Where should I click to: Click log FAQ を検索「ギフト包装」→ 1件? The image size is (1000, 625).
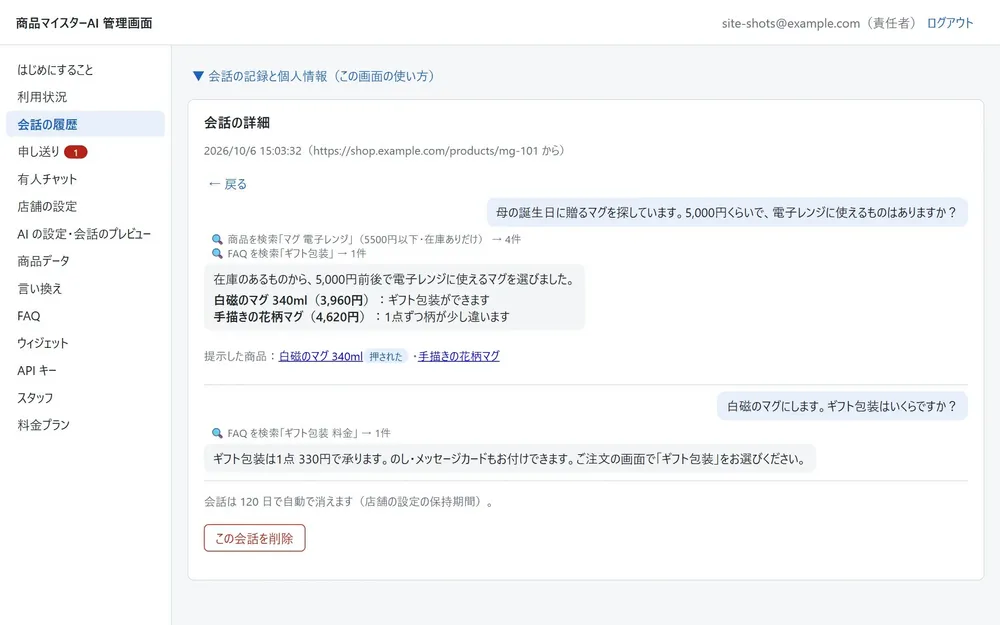pyautogui.click(x=297, y=254)
